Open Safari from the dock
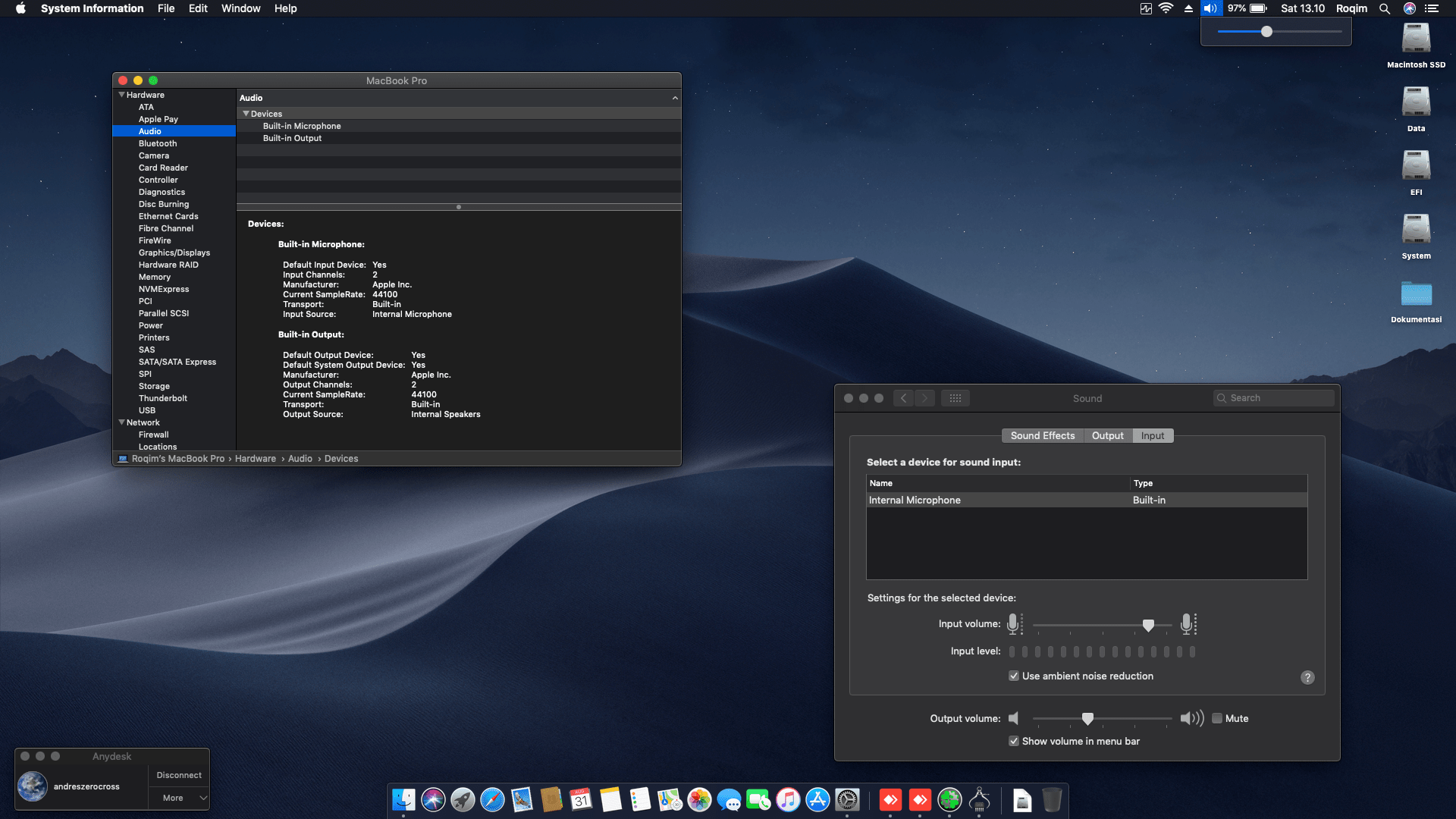 [x=492, y=799]
